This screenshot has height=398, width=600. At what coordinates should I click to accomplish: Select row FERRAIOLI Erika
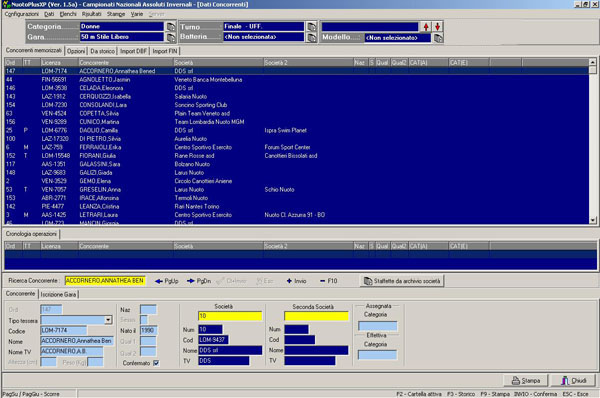297,147
